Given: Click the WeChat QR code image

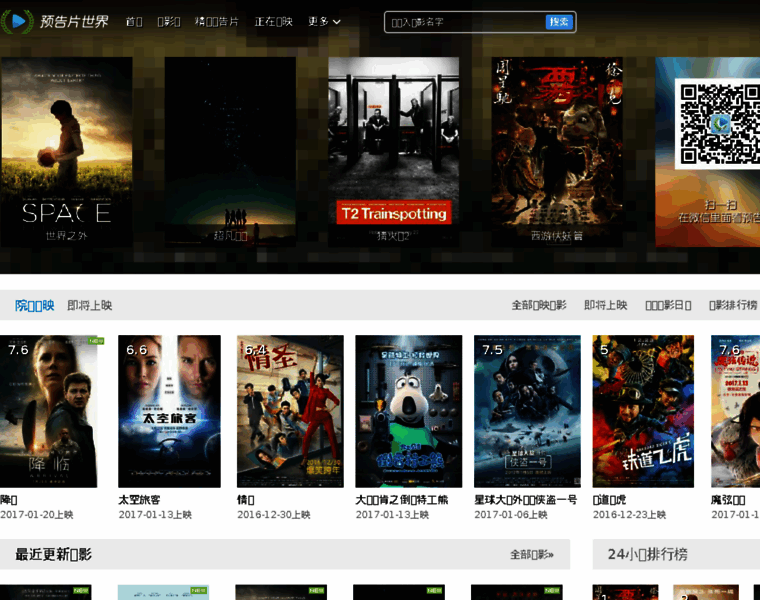Looking at the screenshot, I should click(x=719, y=124).
